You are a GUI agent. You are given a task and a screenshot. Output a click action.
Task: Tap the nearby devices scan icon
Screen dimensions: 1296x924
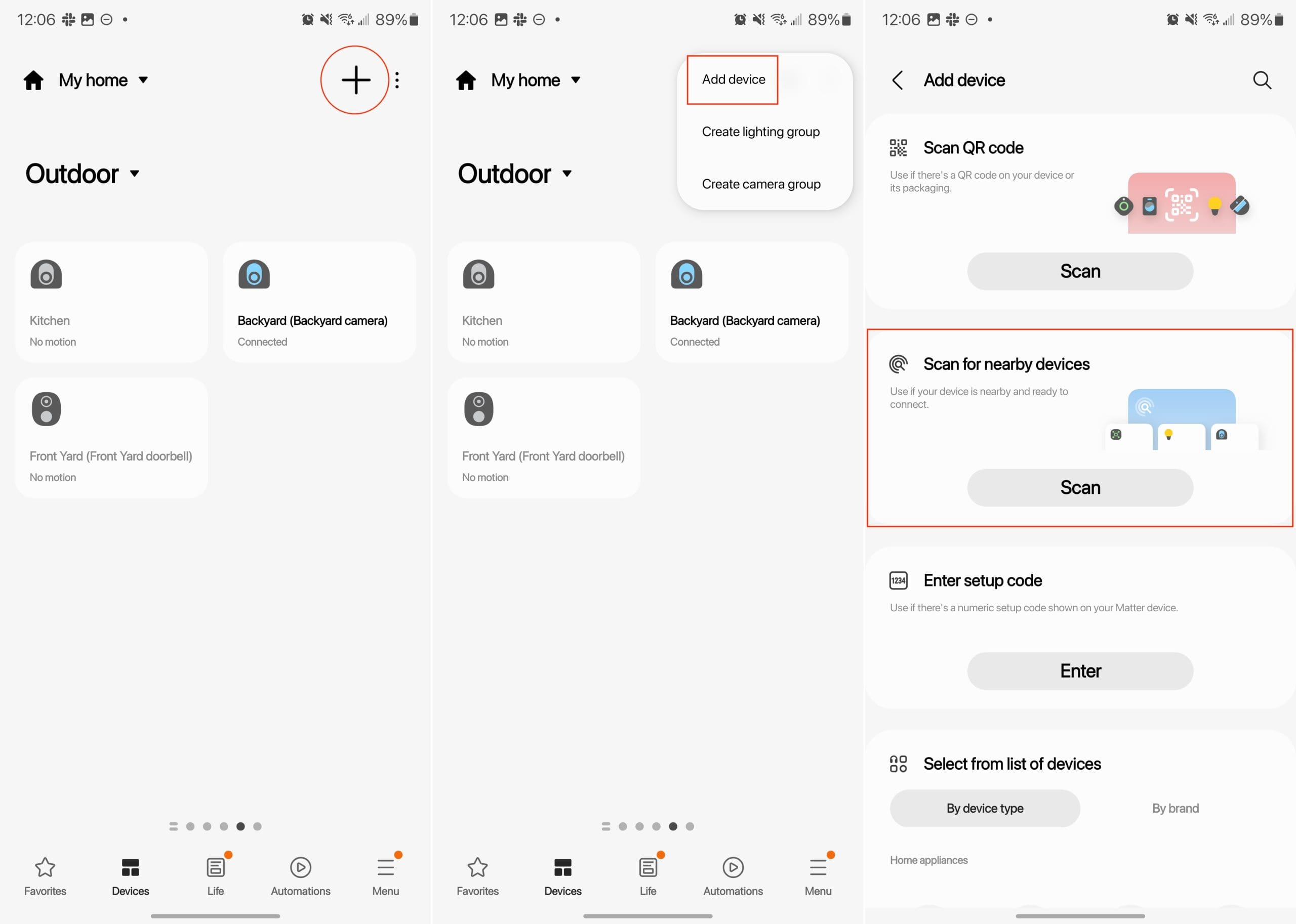[898, 363]
